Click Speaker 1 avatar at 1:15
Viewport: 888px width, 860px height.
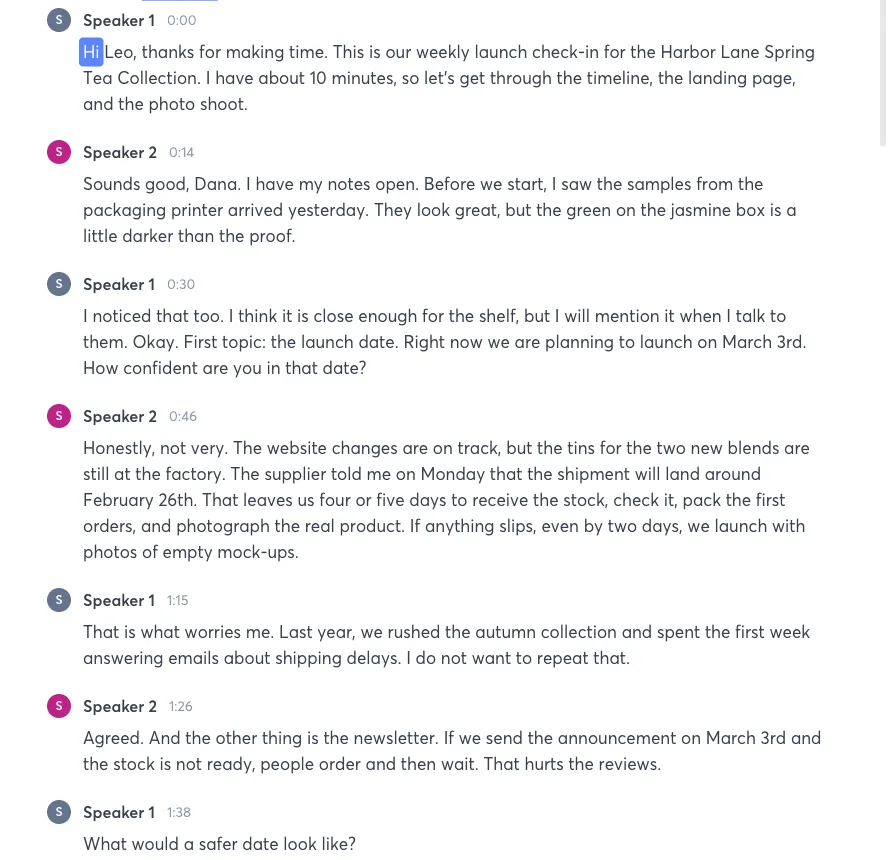(59, 600)
